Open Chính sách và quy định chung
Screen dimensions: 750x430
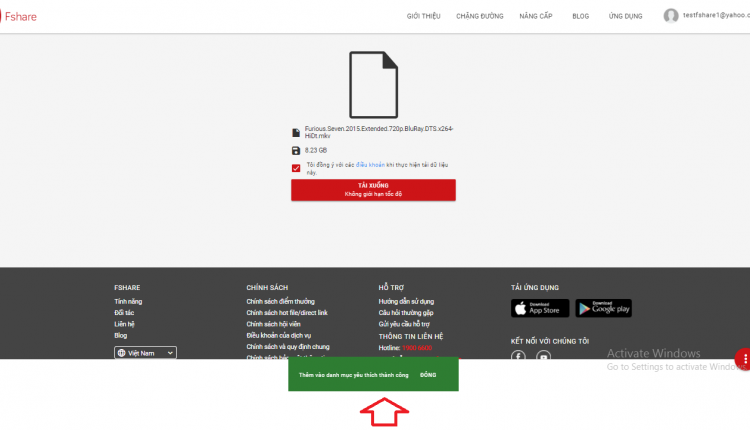click(x=288, y=347)
